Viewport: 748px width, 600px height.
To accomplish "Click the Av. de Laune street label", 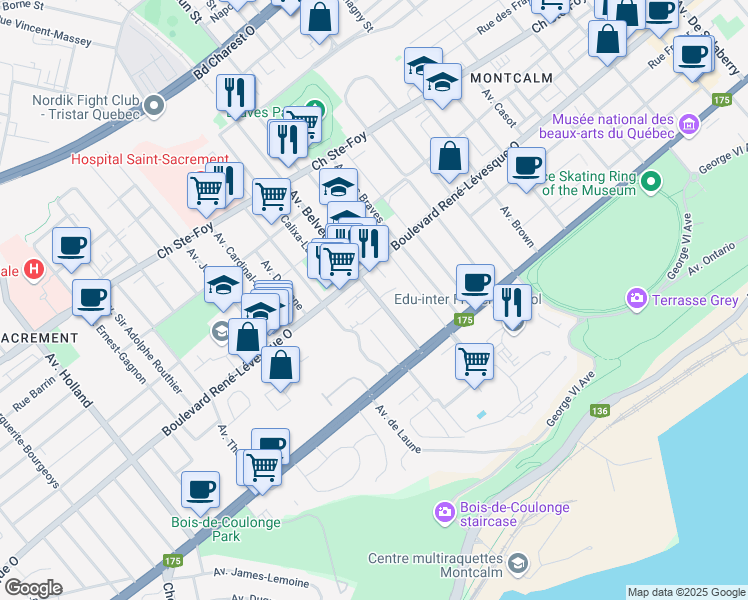I will point(398,429).
